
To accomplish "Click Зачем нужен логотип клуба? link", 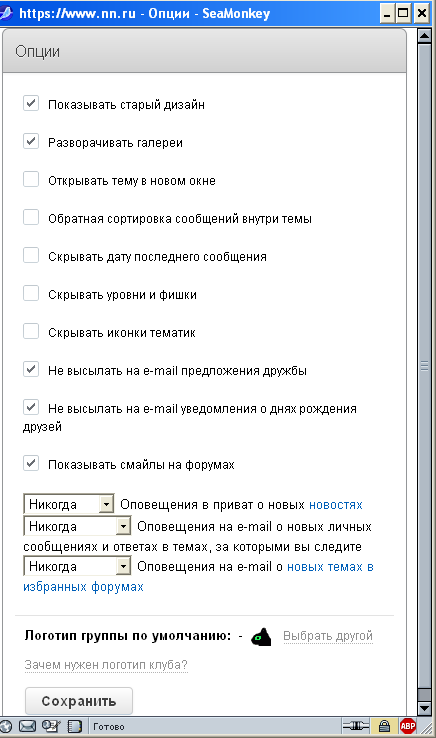I will pos(106,665).
